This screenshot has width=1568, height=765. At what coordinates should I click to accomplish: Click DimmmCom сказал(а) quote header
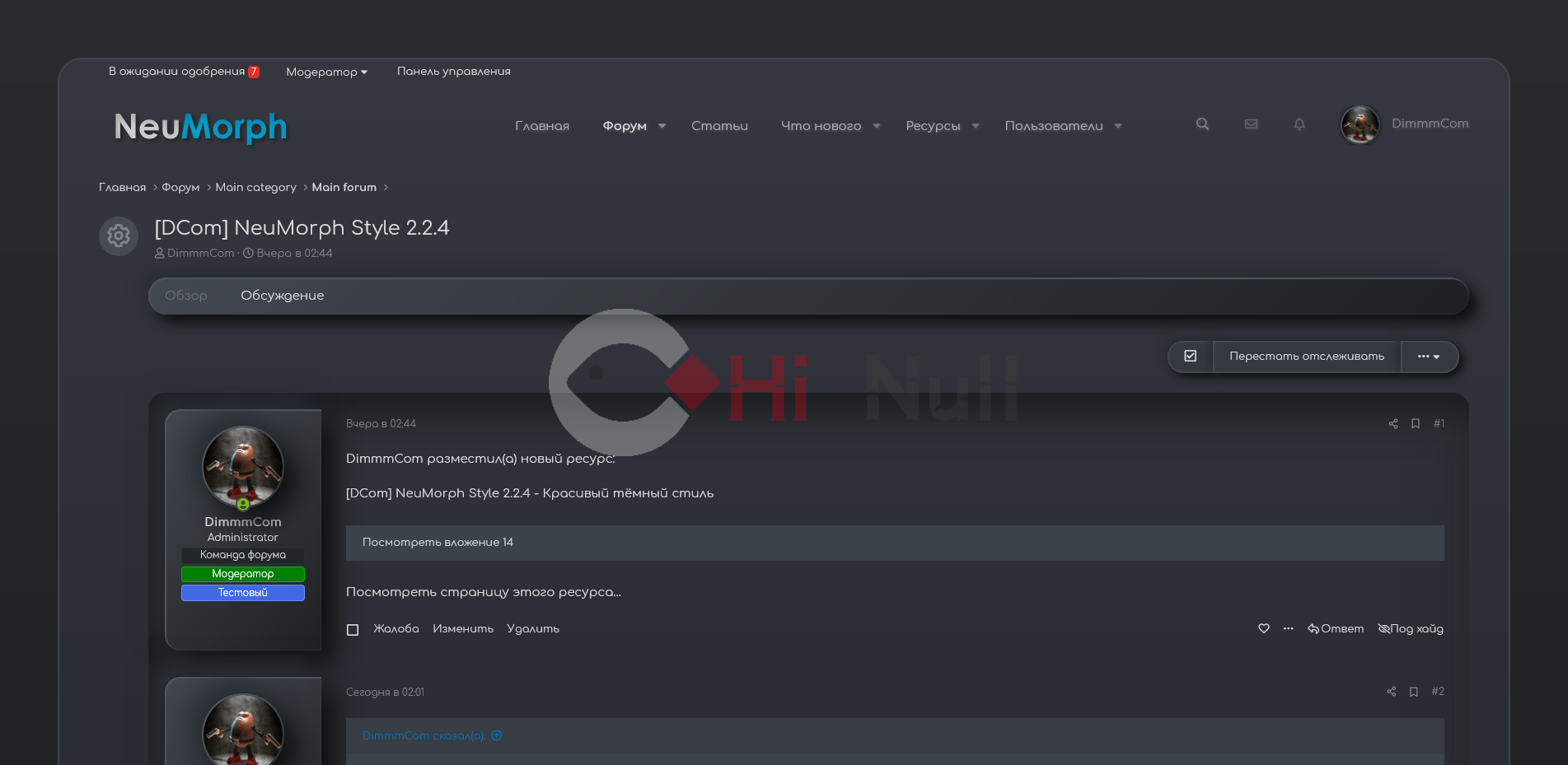pos(424,736)
